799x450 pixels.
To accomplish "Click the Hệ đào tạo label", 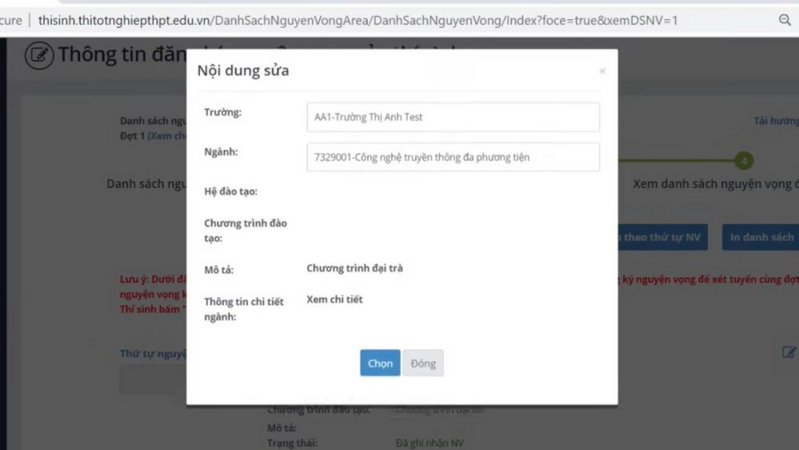I will pos(231,192).
